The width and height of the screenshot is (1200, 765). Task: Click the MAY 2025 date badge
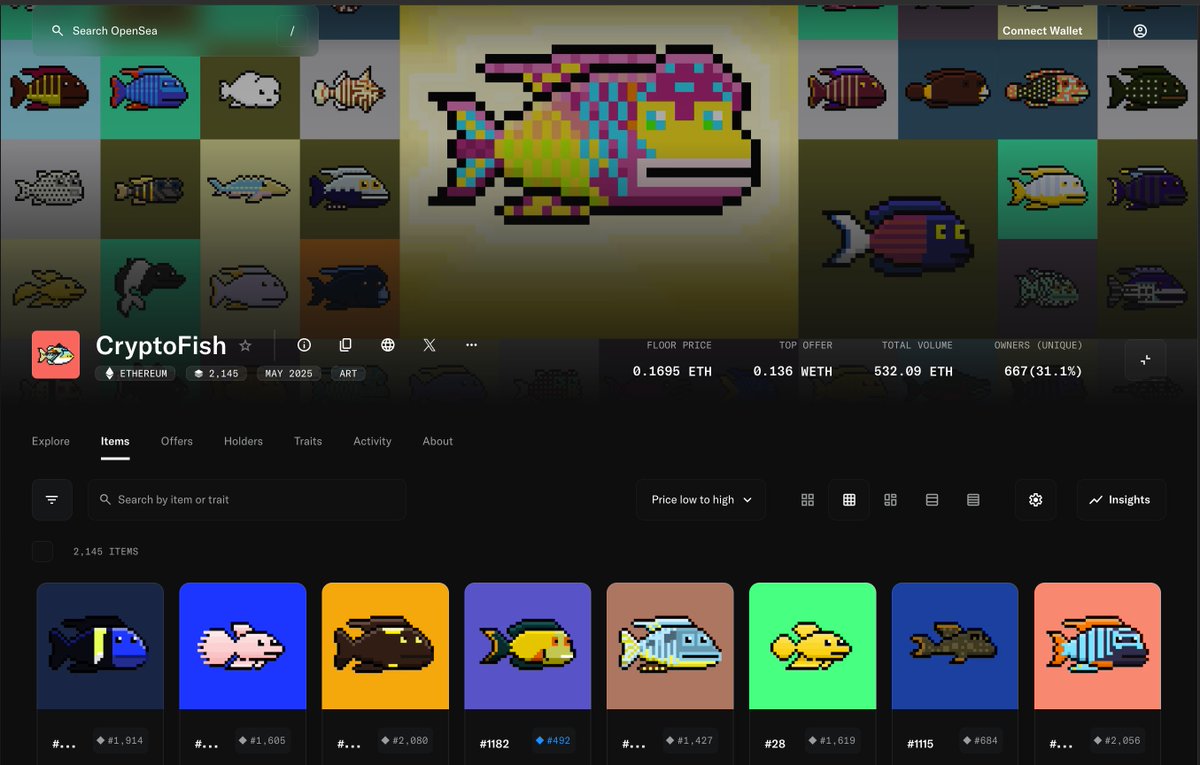(289, 373)
